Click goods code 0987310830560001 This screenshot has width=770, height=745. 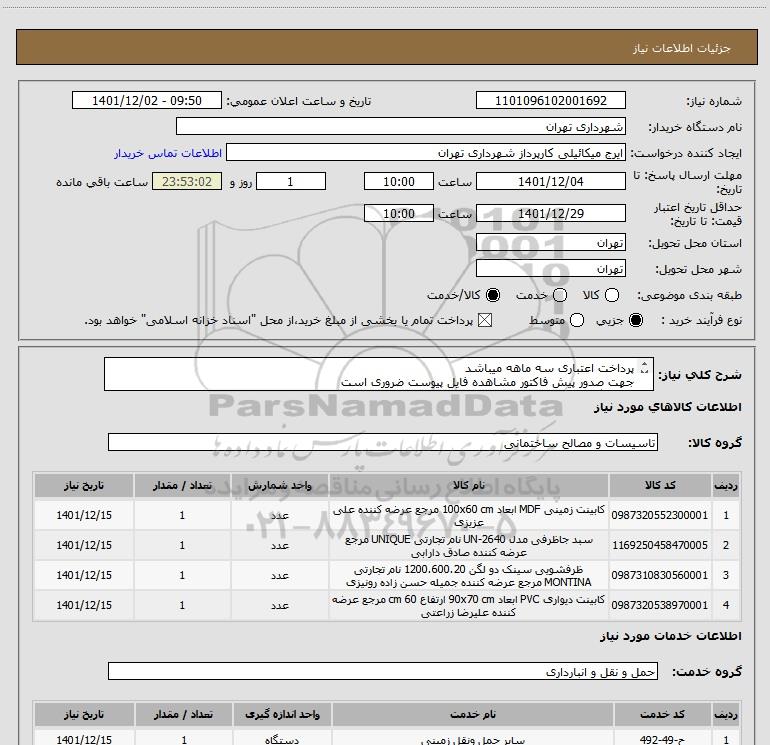(660, 575)
